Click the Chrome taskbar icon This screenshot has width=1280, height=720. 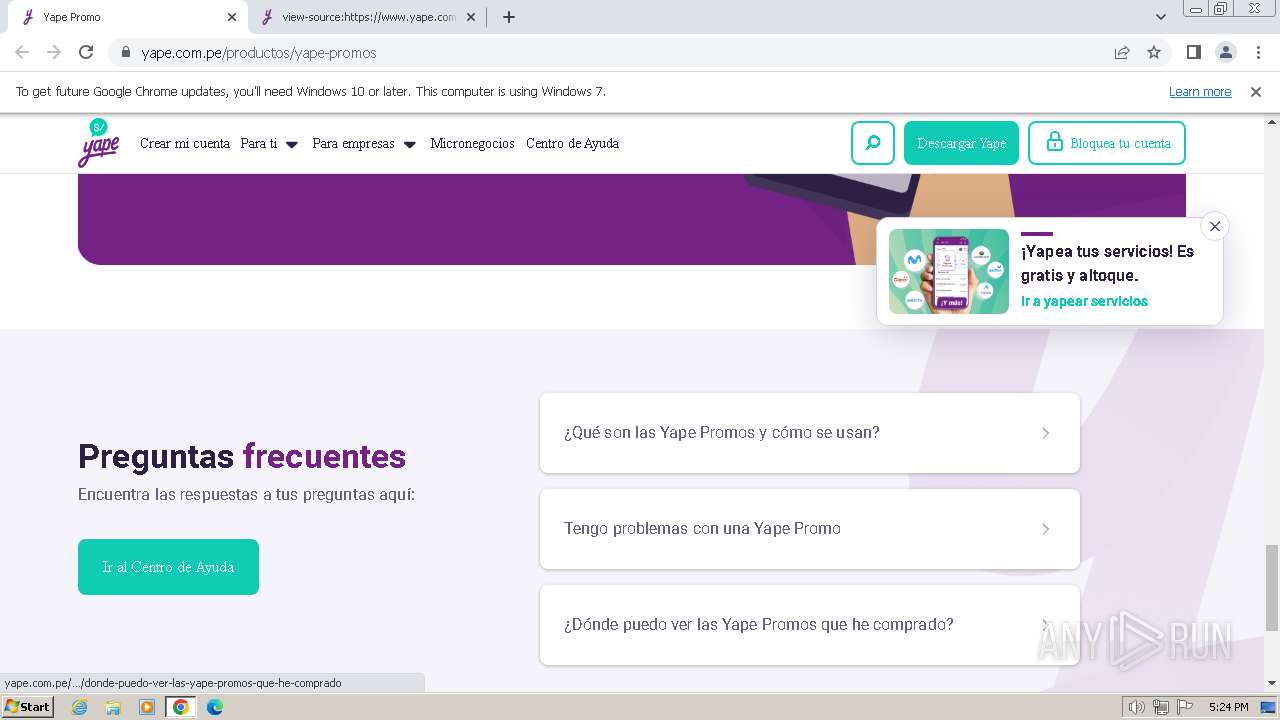click(181, 707)
